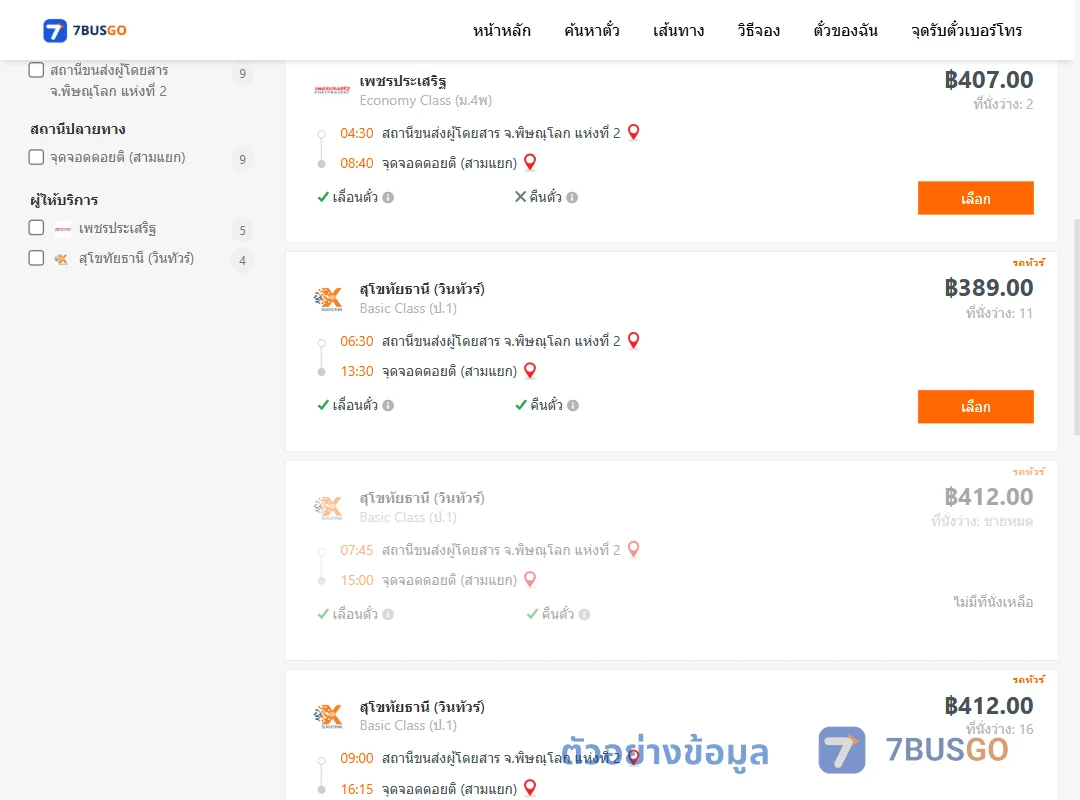
Task: Click the เพชรประเสริฐ logo on the ฿407.00 card
Action: (x=332, y=90)
